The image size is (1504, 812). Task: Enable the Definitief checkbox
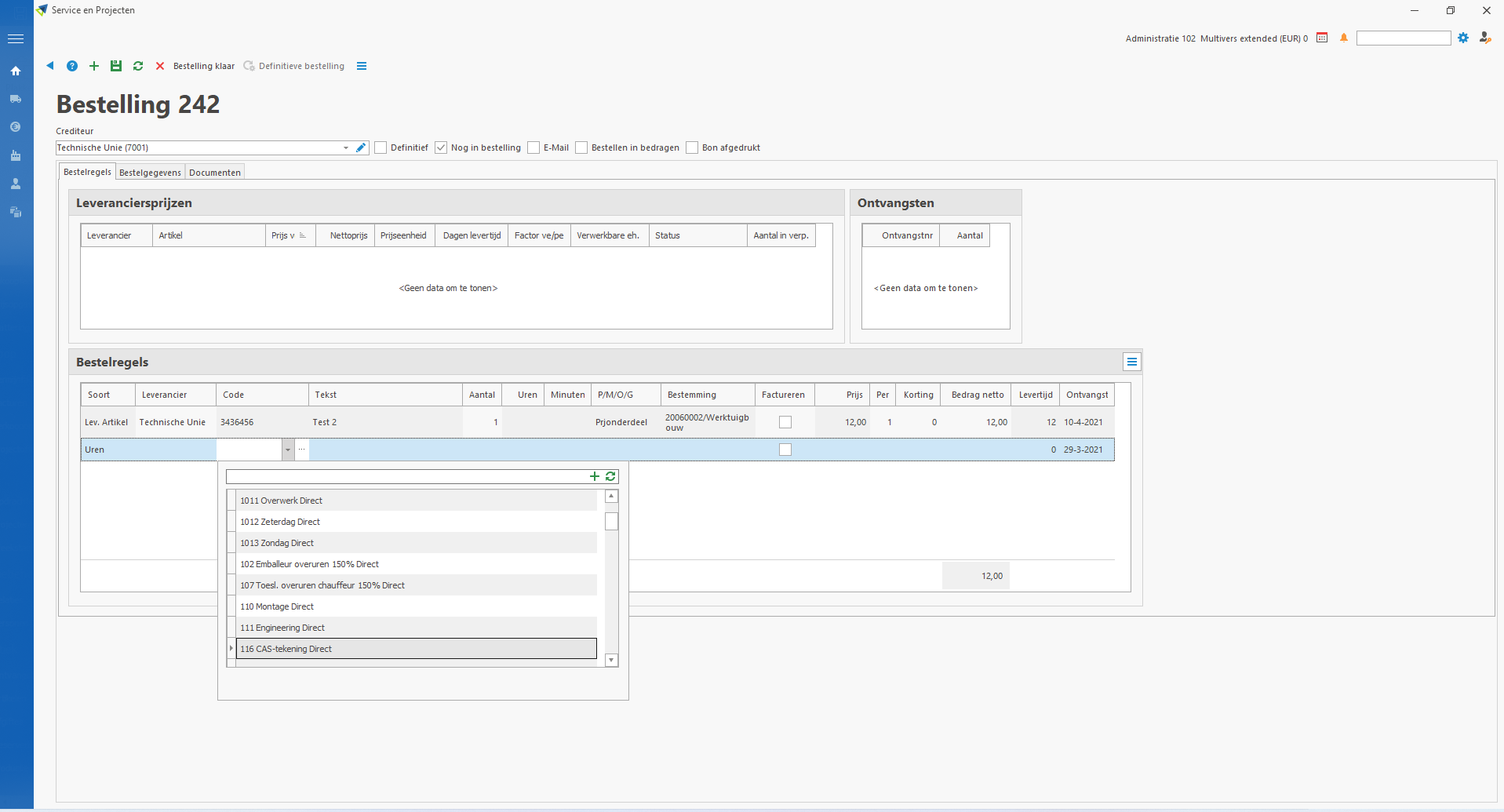pos(381,147)
